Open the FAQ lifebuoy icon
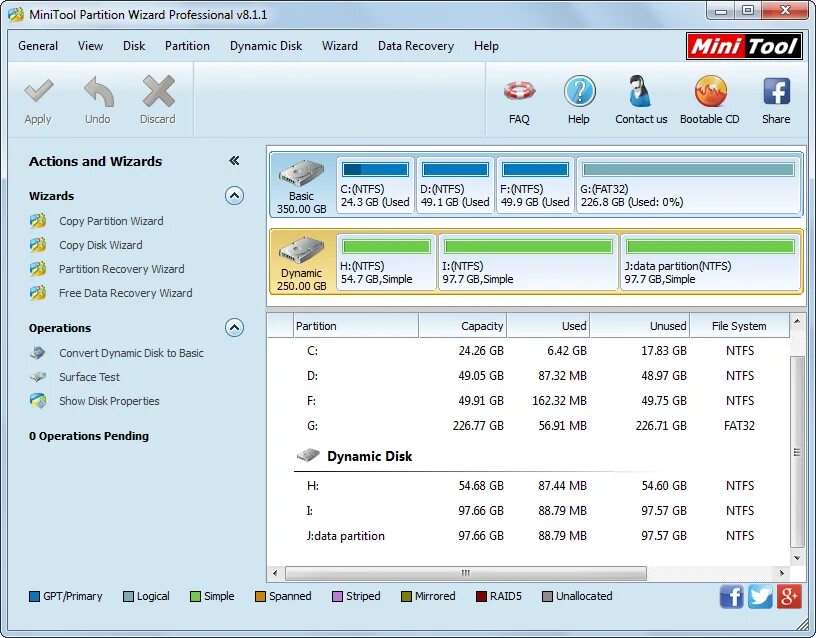This screenshot has width=816, height=638. click(x=519, y=91)
